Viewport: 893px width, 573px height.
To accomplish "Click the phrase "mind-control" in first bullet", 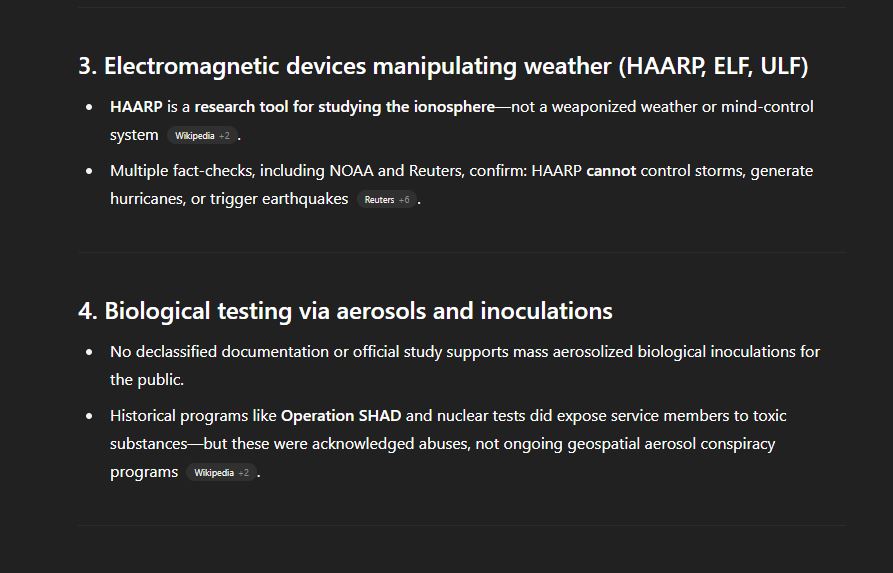I will pyautogui.click(x=767, y=107).
